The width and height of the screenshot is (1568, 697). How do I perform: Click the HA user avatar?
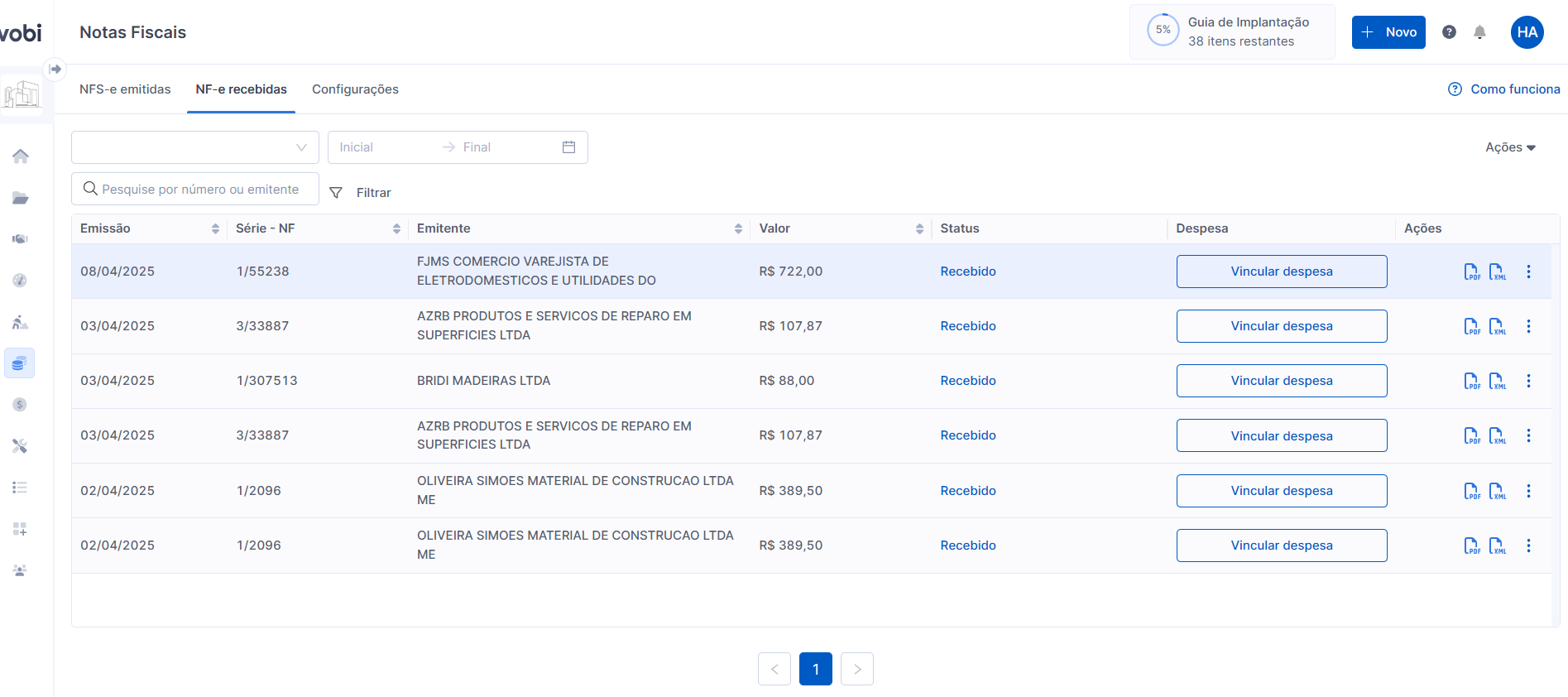point(1527,32)
